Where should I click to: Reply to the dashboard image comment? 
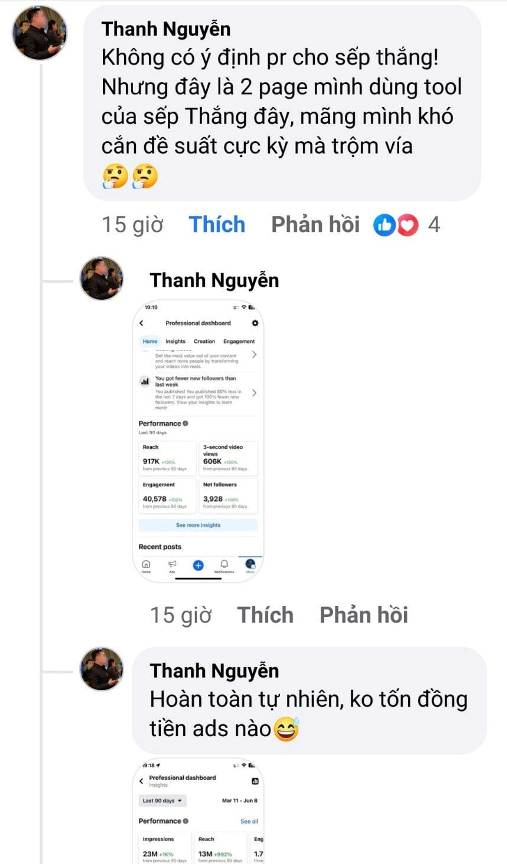click(364, 615)
